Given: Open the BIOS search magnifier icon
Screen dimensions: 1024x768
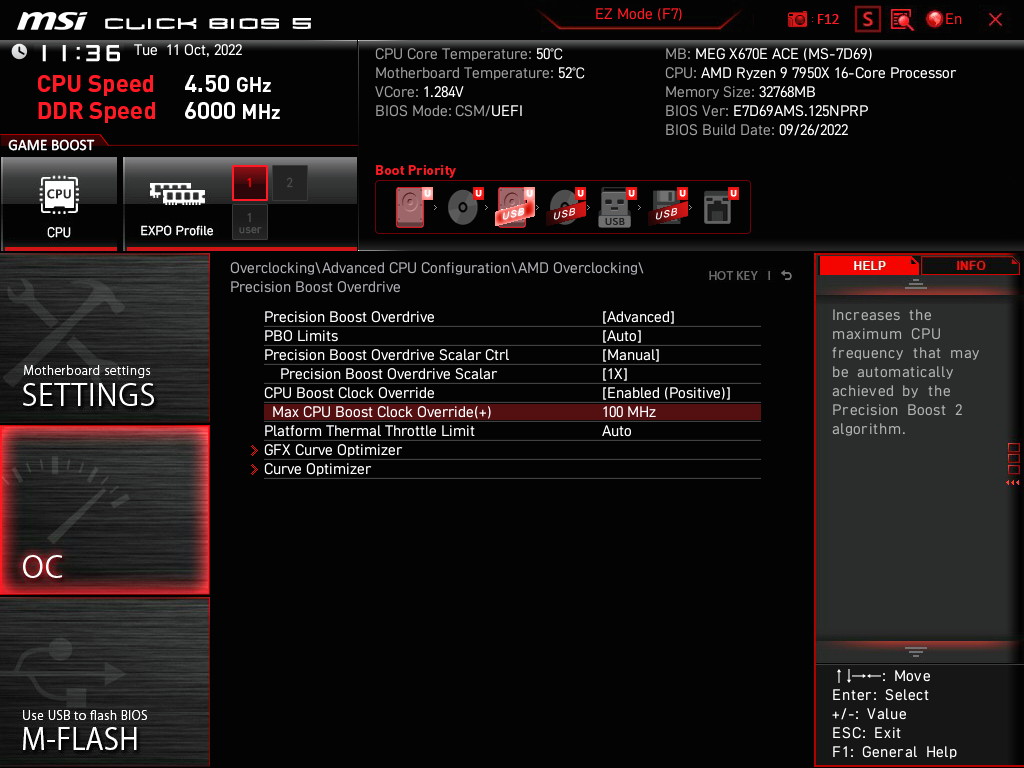Looking at the screenshot, I should (x=902, y=19).
